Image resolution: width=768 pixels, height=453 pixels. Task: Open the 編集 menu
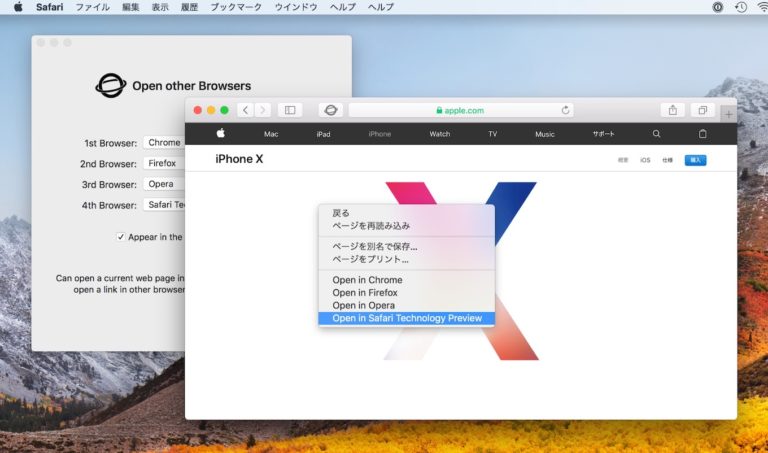click(130, 7)
